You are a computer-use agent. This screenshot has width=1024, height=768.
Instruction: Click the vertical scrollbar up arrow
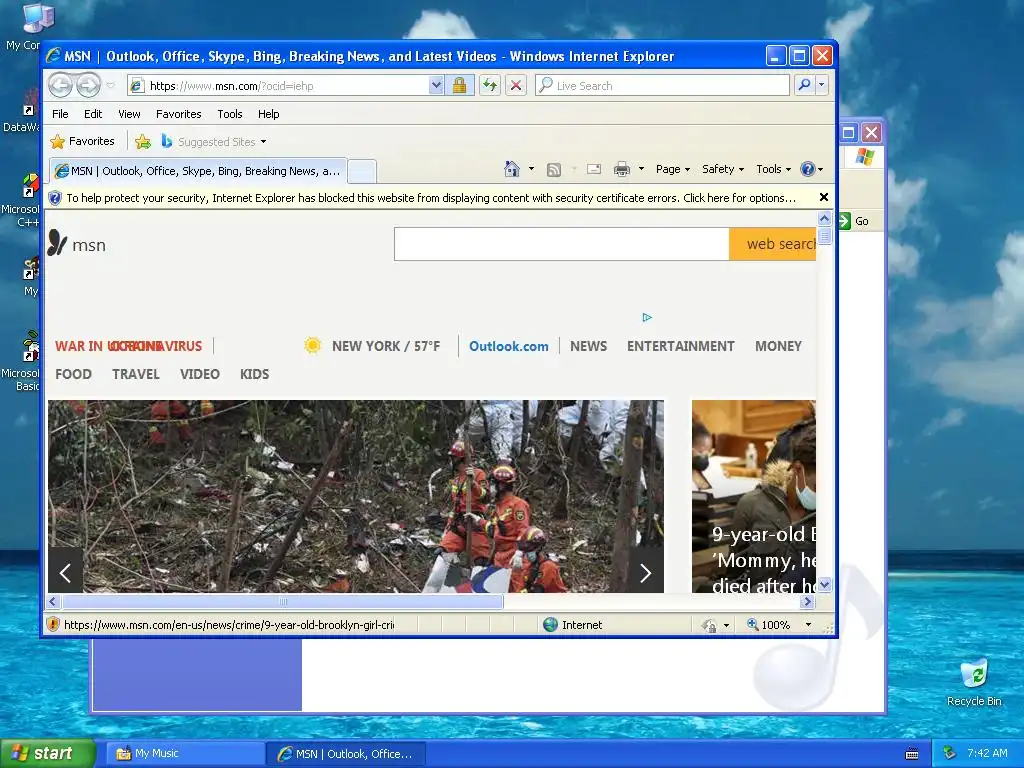pyautogui.click(x=824, y=219)
